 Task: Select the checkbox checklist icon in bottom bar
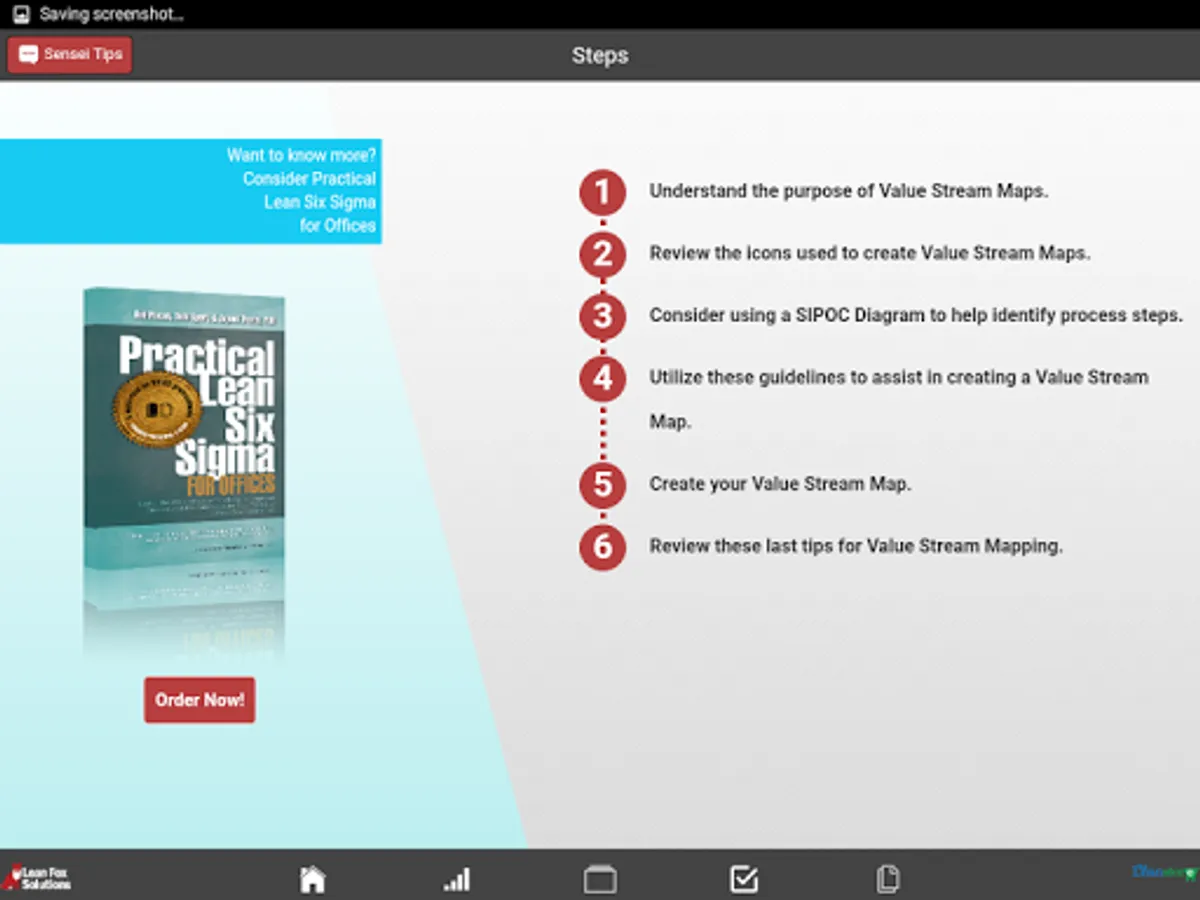tap(744, 879)
